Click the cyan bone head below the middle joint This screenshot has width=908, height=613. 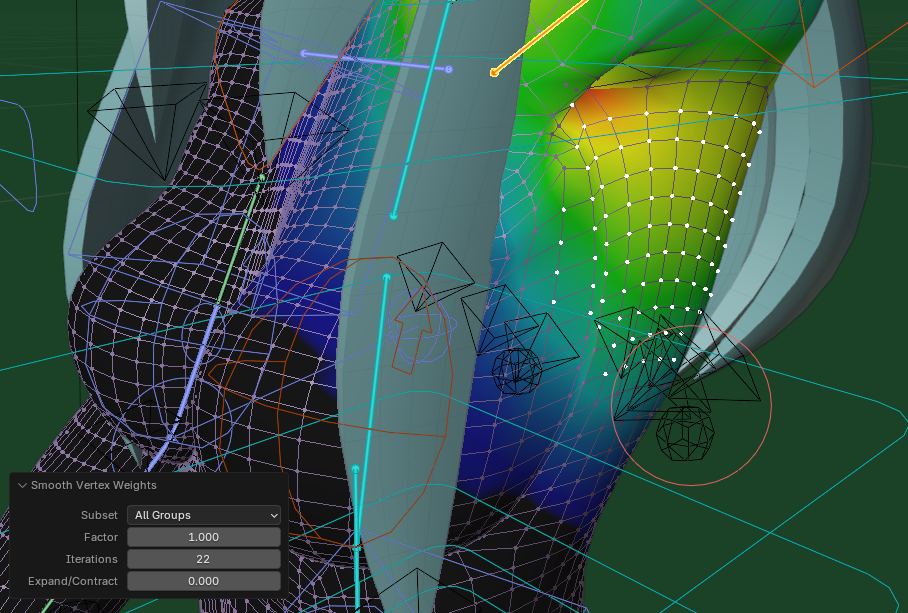387,277
